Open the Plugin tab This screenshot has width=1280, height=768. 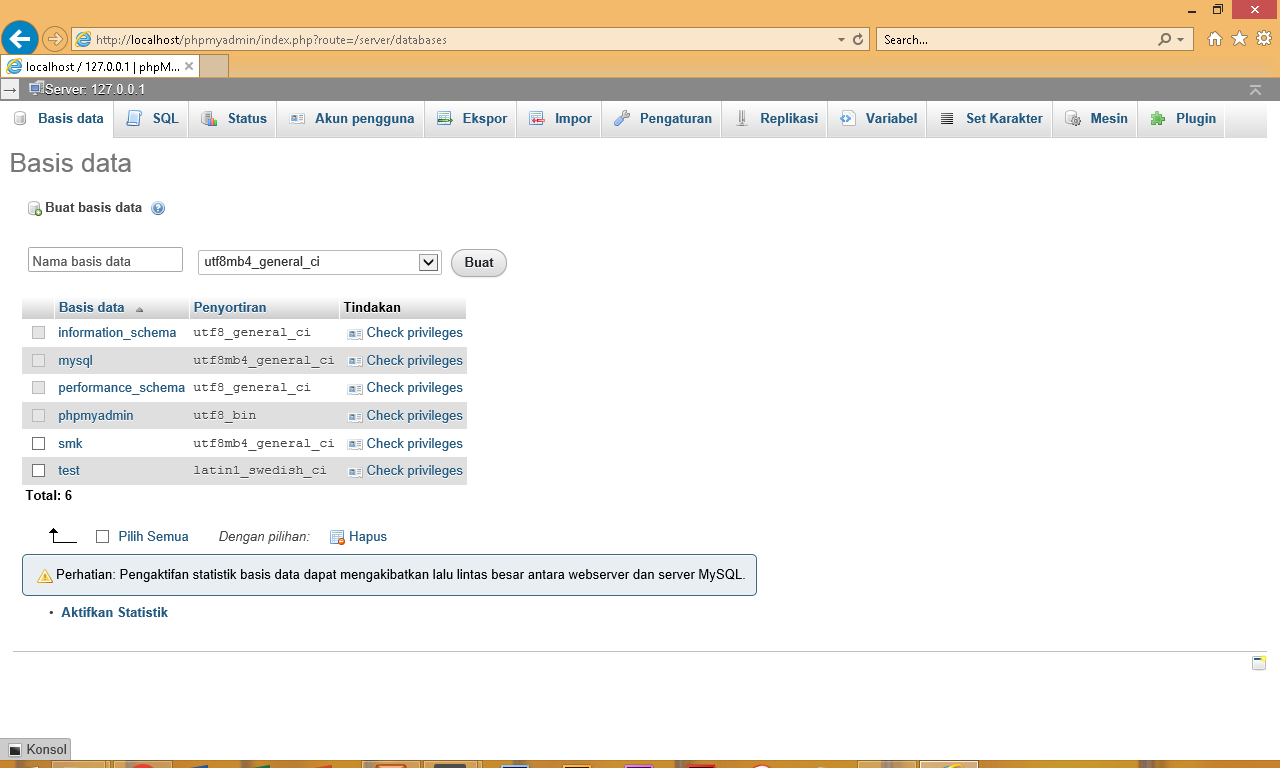pyautogui.click(x=1183, y=118)
